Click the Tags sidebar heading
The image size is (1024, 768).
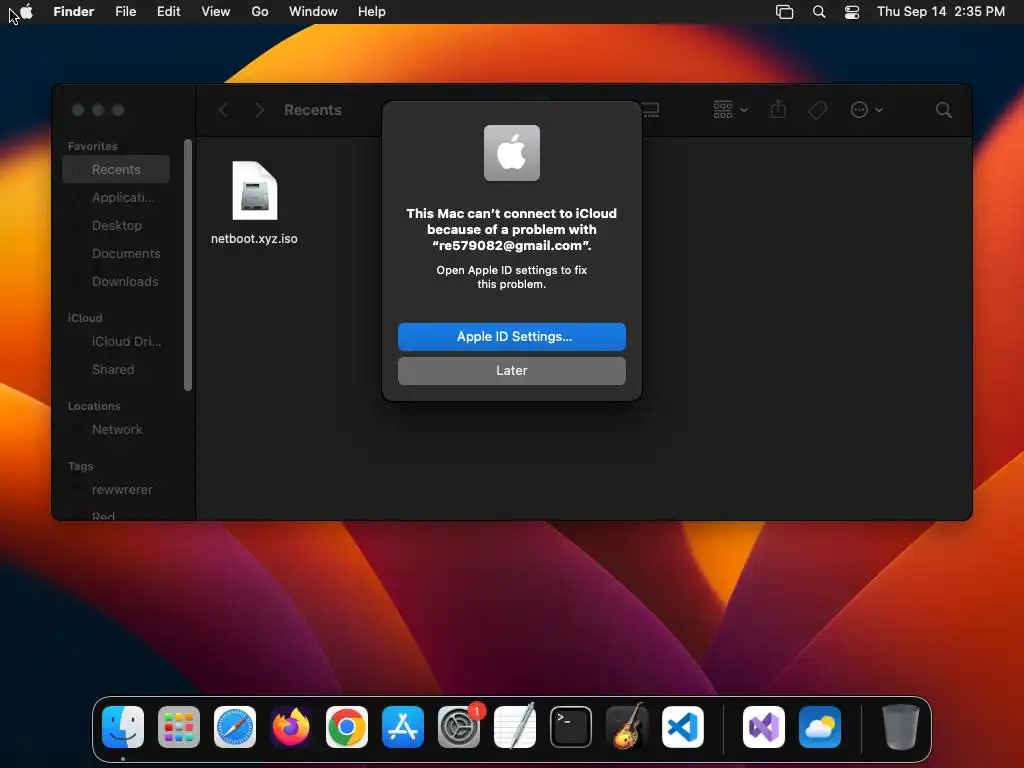80,466
